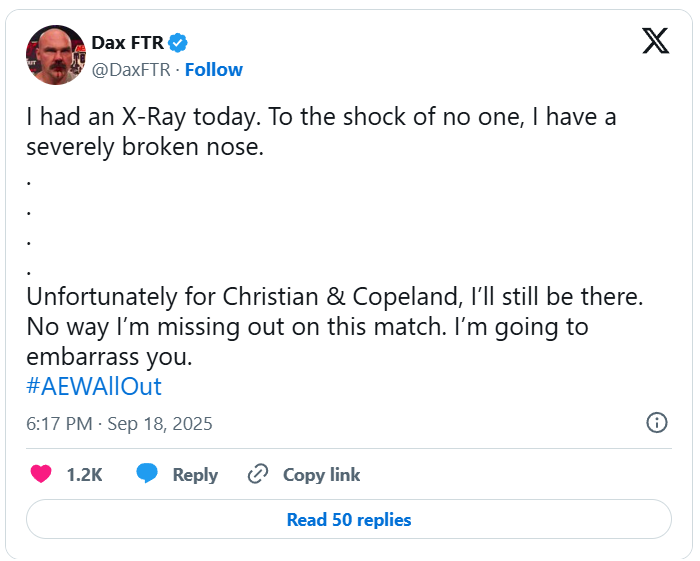Click the chain link icon
The height and width of the screenshot is (561, 700).
click(x=258, y=474)
